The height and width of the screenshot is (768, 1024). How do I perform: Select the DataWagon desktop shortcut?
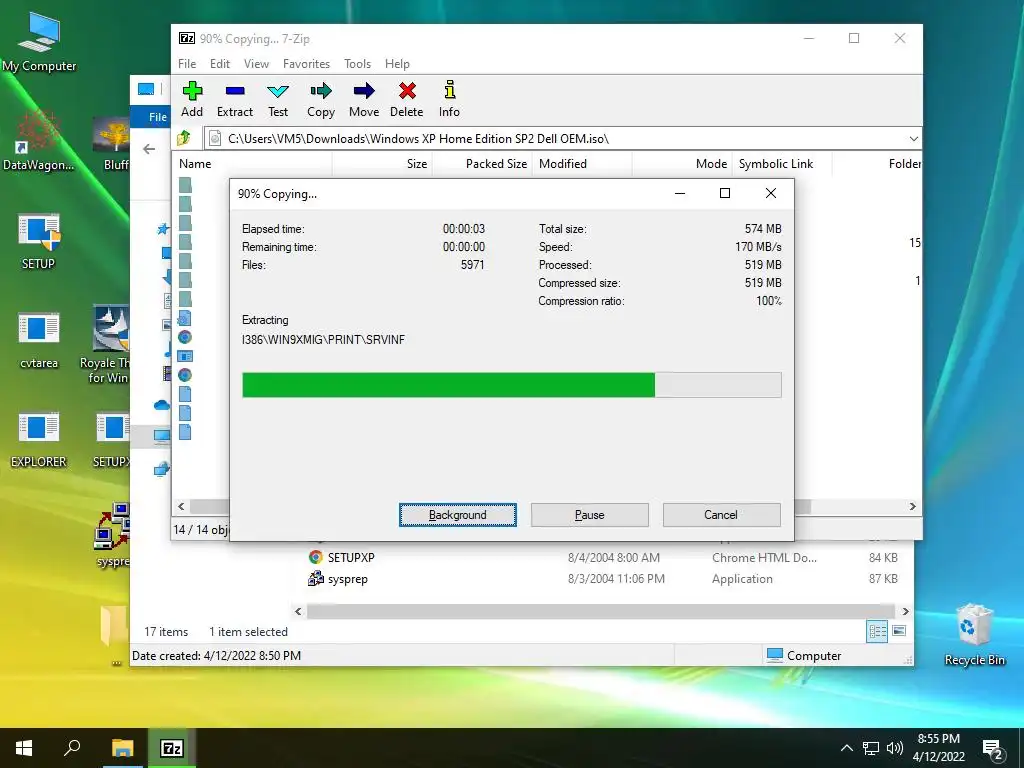pos(39,140)
